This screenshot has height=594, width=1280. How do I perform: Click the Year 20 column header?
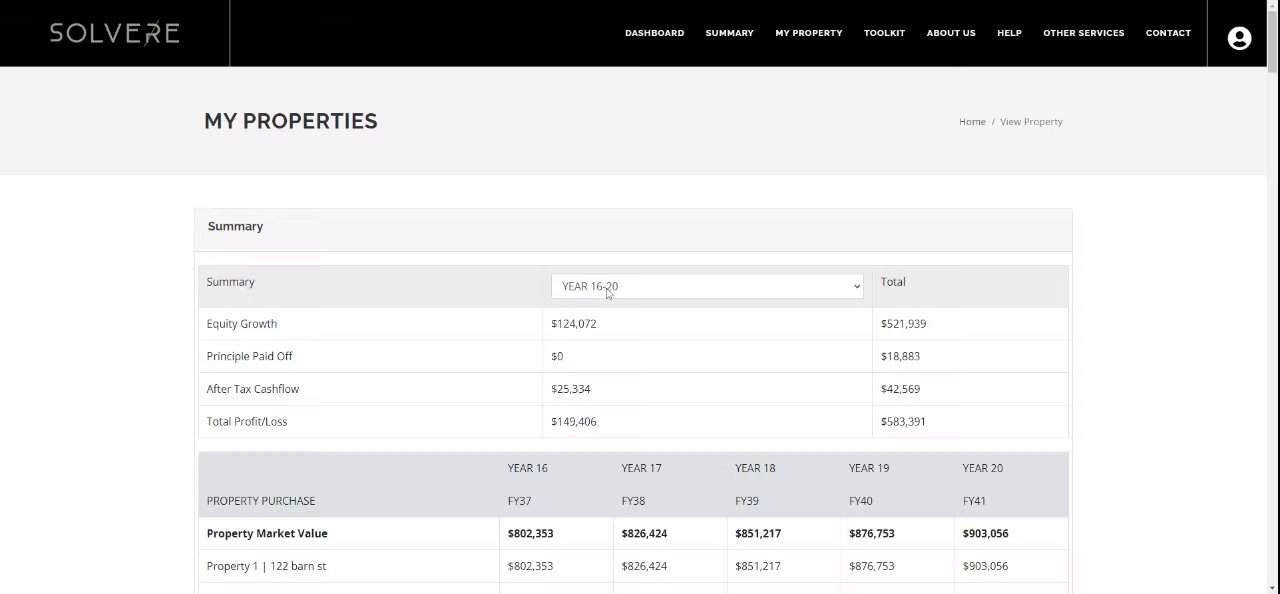pyautogui.click(x=982, y=468)
